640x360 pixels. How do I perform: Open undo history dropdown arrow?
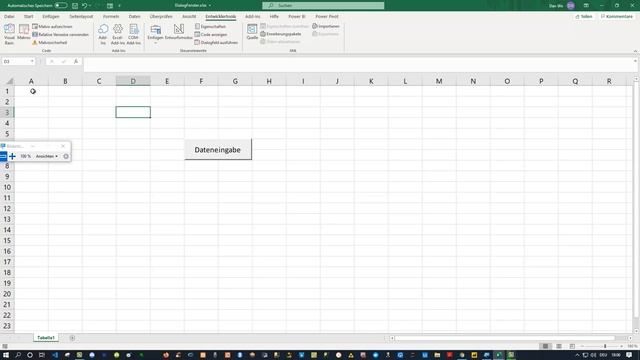coord(90,5)
